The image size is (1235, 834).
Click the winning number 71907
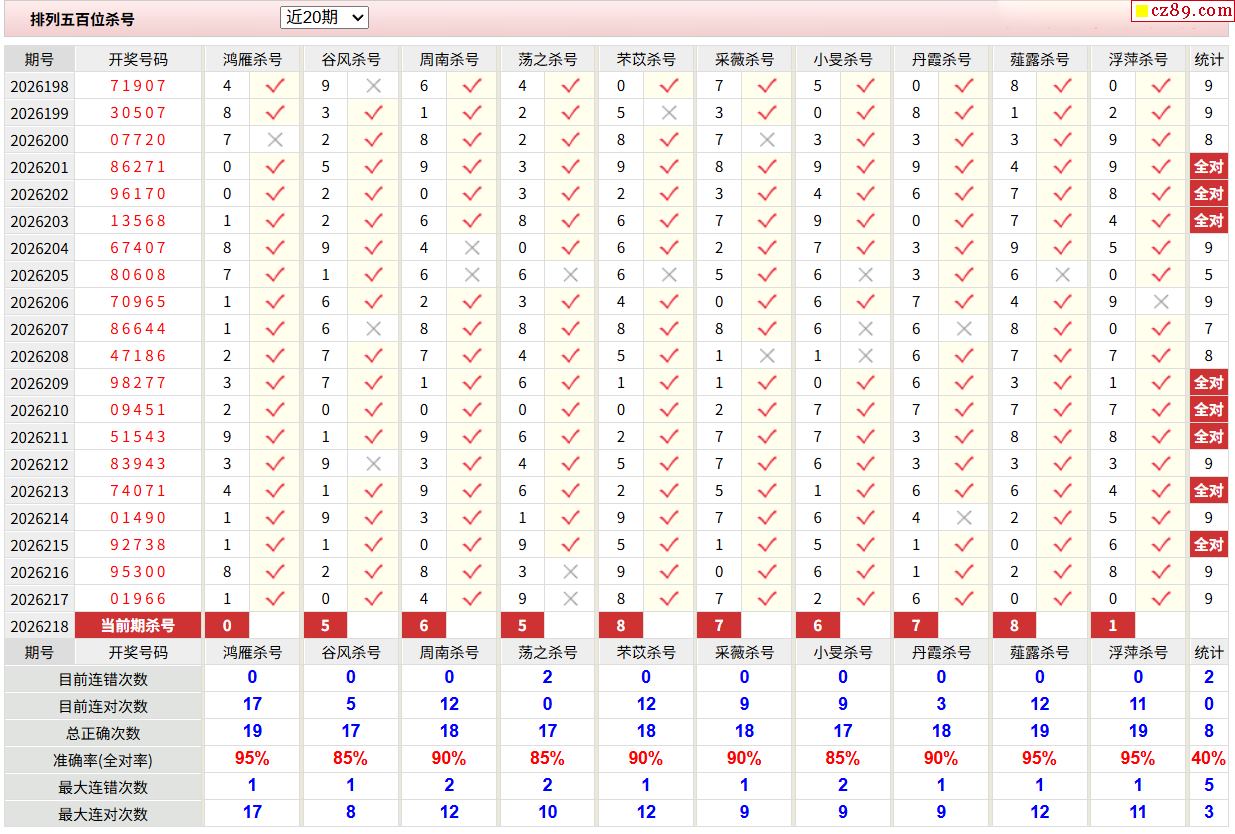click(x=138, y=86)
